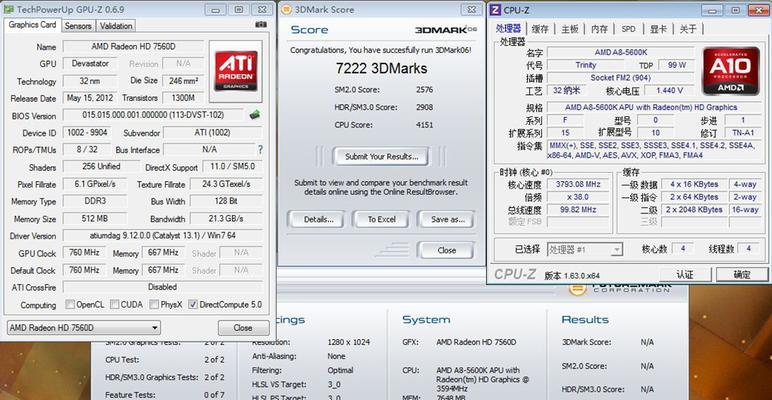Click the CPU-Z 认证 button
Viewport: 772px width, 400px height.
685,274
